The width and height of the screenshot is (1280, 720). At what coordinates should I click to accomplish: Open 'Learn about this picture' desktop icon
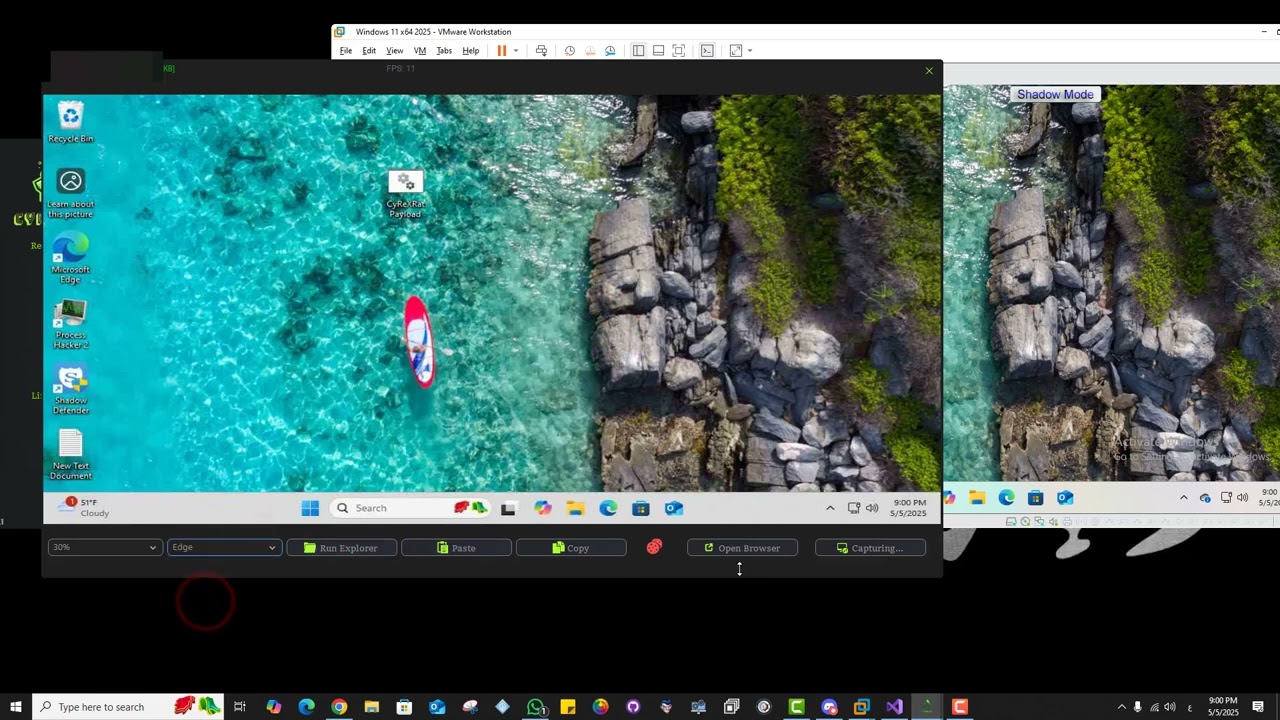(x=70, y=193)
